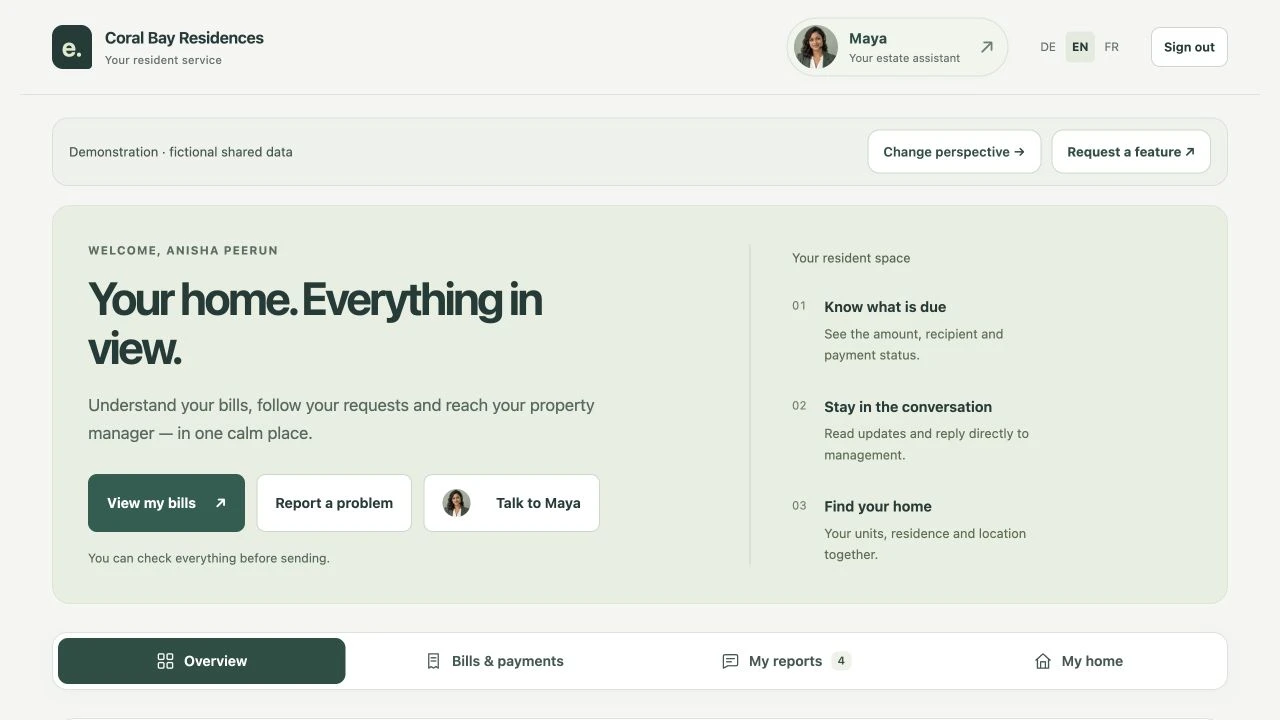Screen dimensions: 1280x720
Task: Click the arrow icon on View my bills
Action: pos(221,503)
